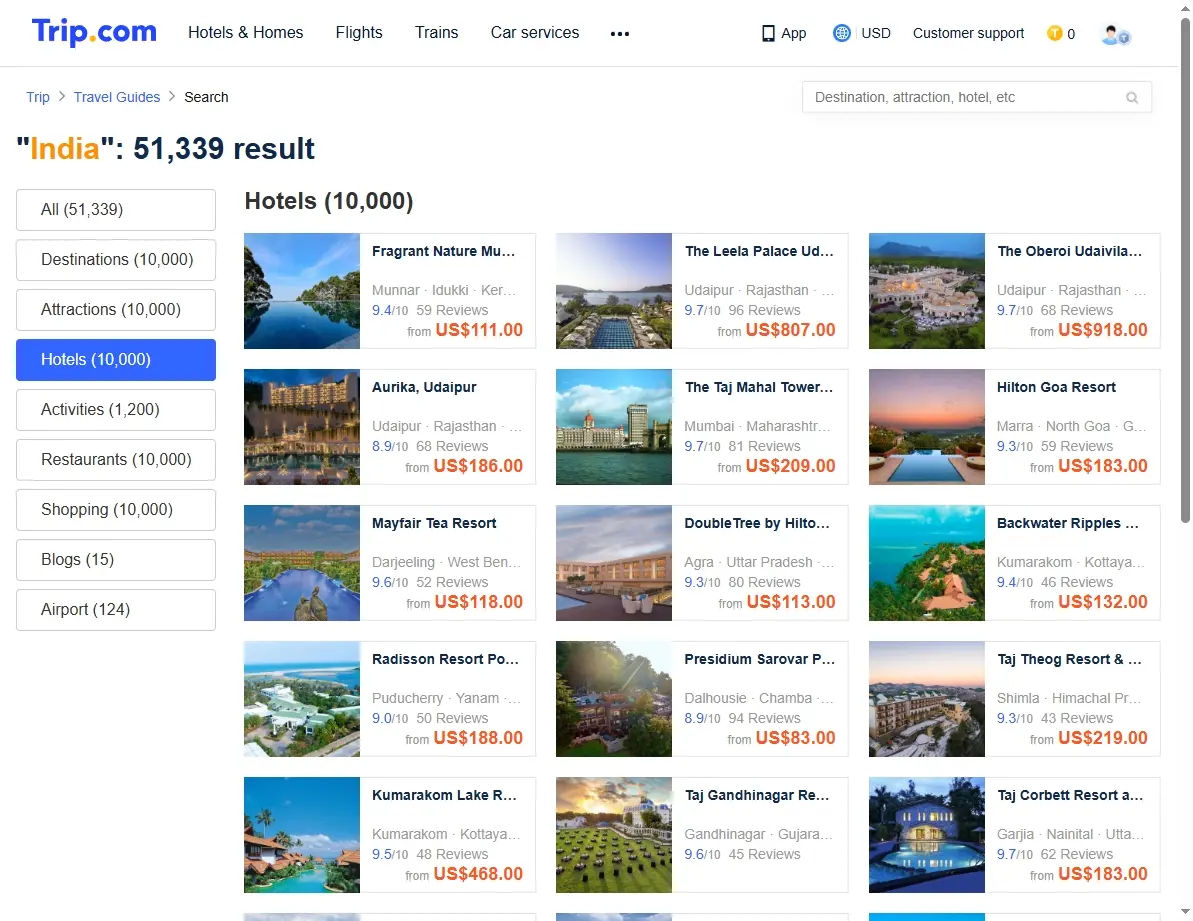The image size is (1193, 921).
Task: Click the search magnifier icon
Action: tap(1132, 97)
